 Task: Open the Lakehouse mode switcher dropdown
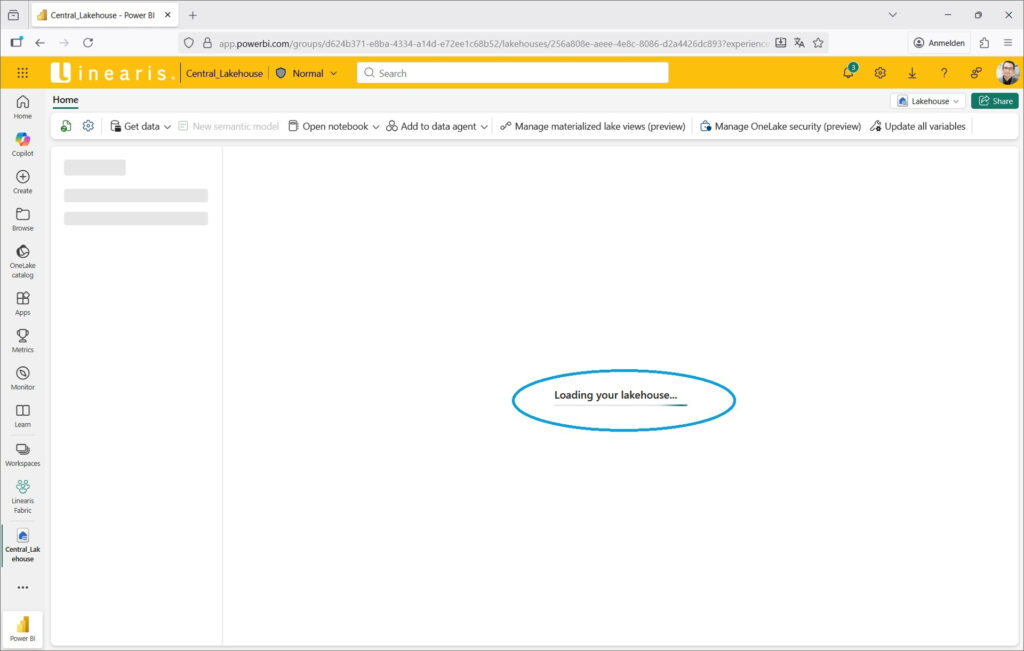[x=928, y=101]
